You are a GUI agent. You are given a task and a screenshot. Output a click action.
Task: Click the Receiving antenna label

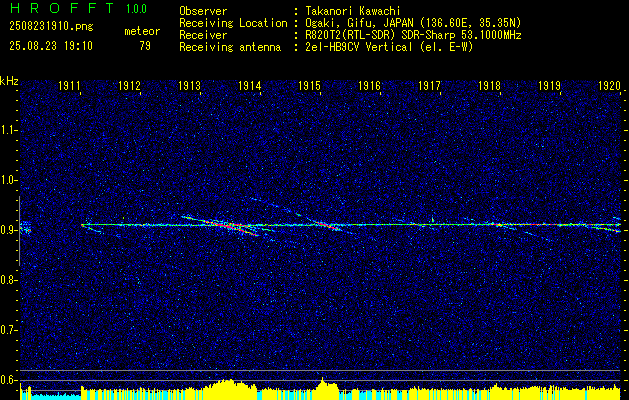pos(230,47)
